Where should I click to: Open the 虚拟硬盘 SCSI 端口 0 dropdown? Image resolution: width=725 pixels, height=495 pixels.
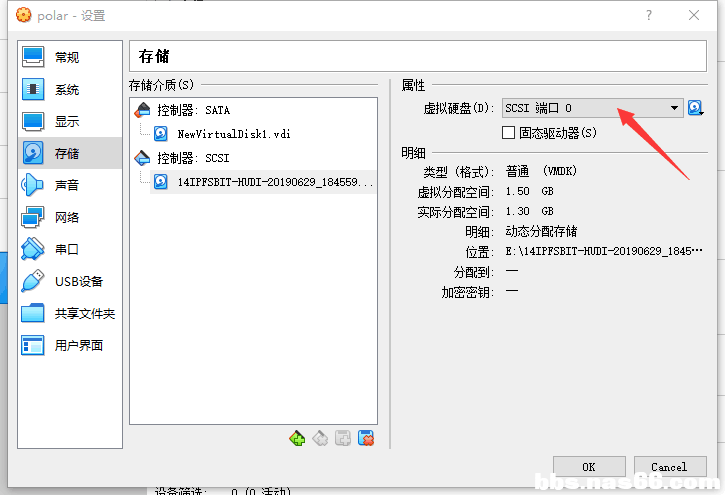pos(592,108)
